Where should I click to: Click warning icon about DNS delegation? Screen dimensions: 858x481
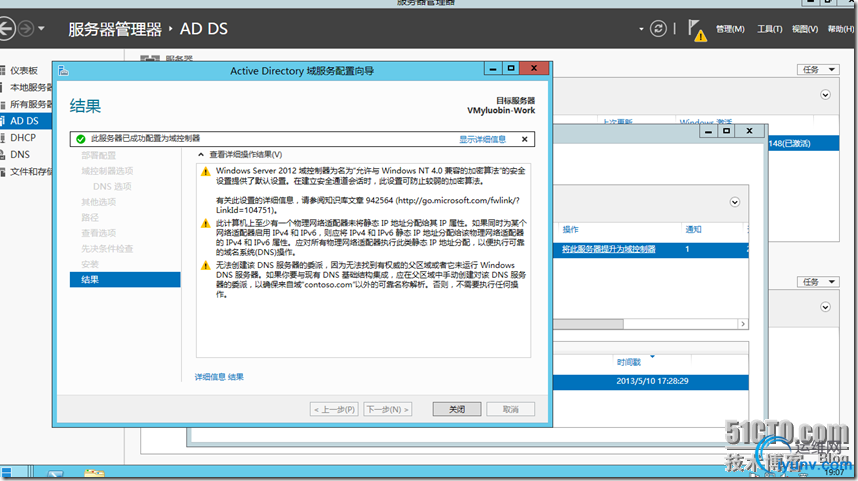(206, 266)
